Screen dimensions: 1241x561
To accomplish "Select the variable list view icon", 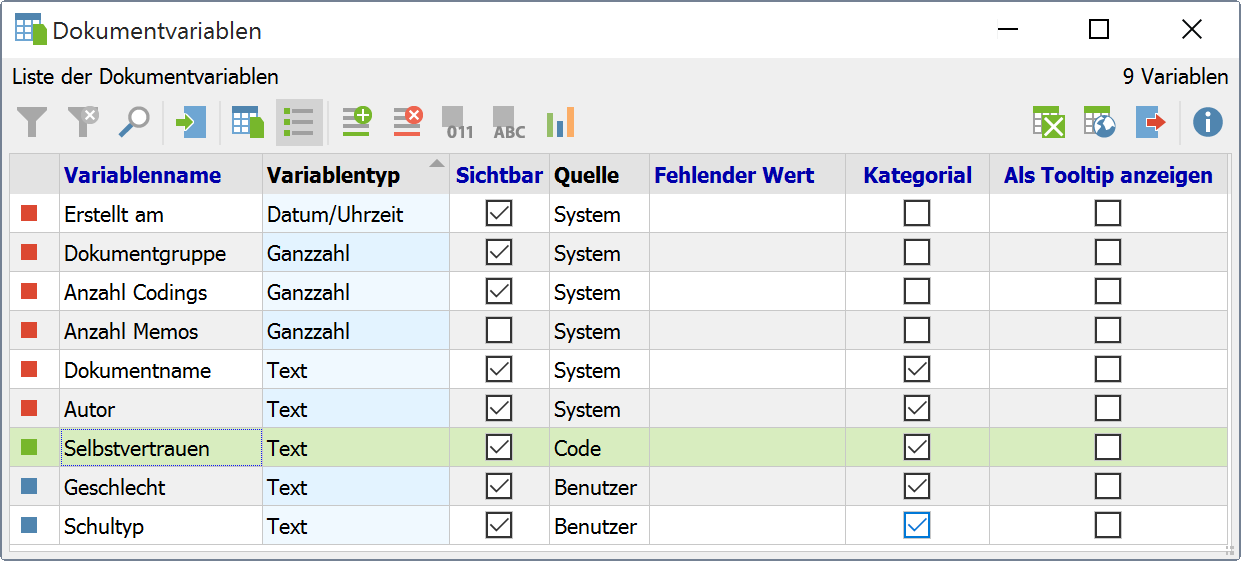I will click(x=299, y=122).
